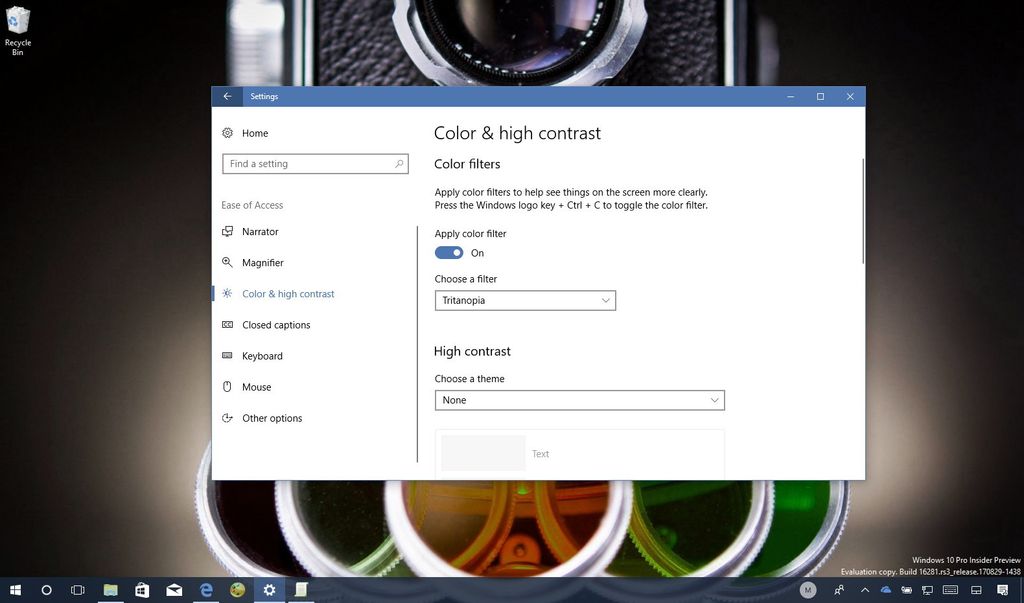Select the Keyboard icon in the sidebar
1024x603 pixels.
coord(230,356)
